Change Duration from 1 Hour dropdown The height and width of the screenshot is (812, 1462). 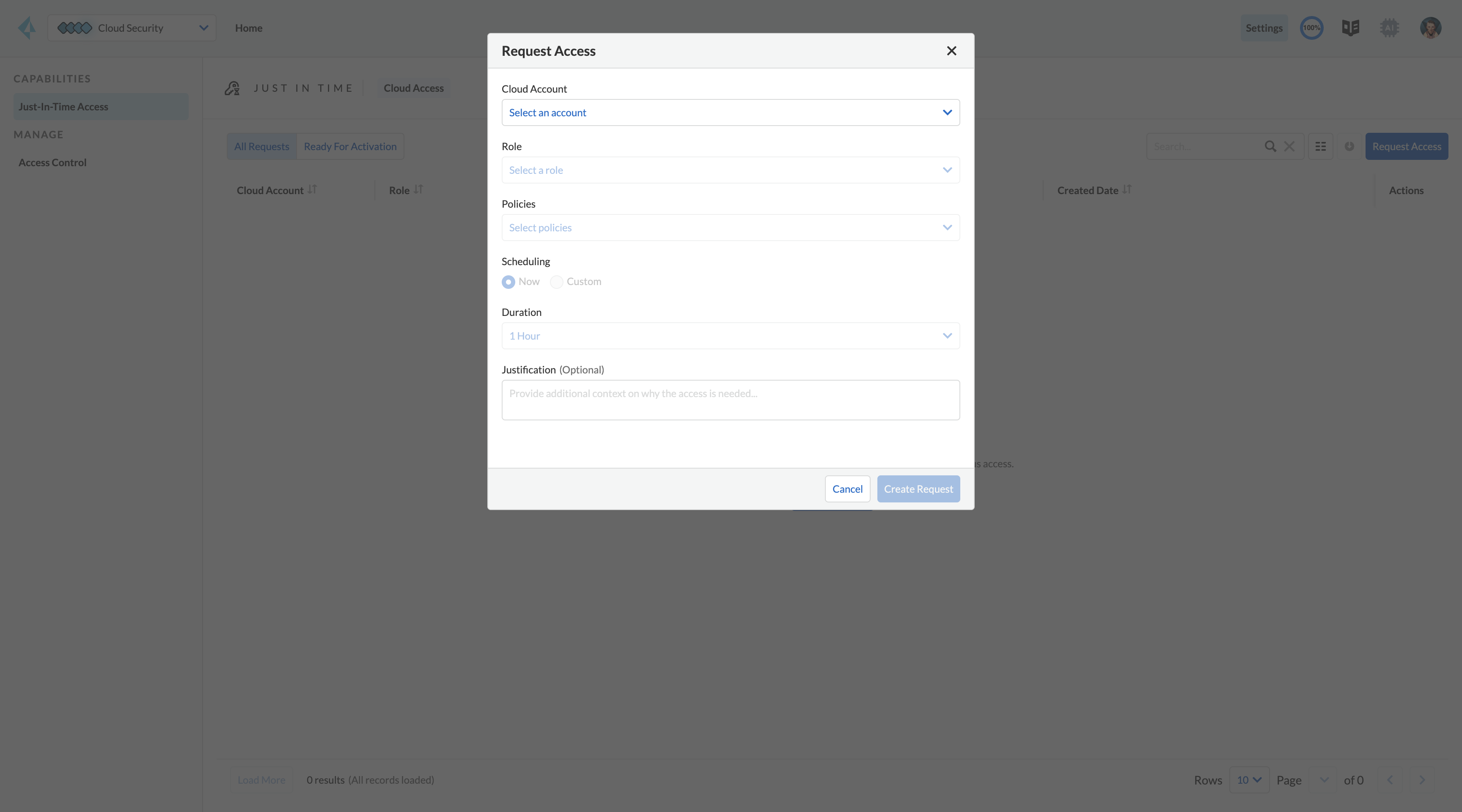730,335
